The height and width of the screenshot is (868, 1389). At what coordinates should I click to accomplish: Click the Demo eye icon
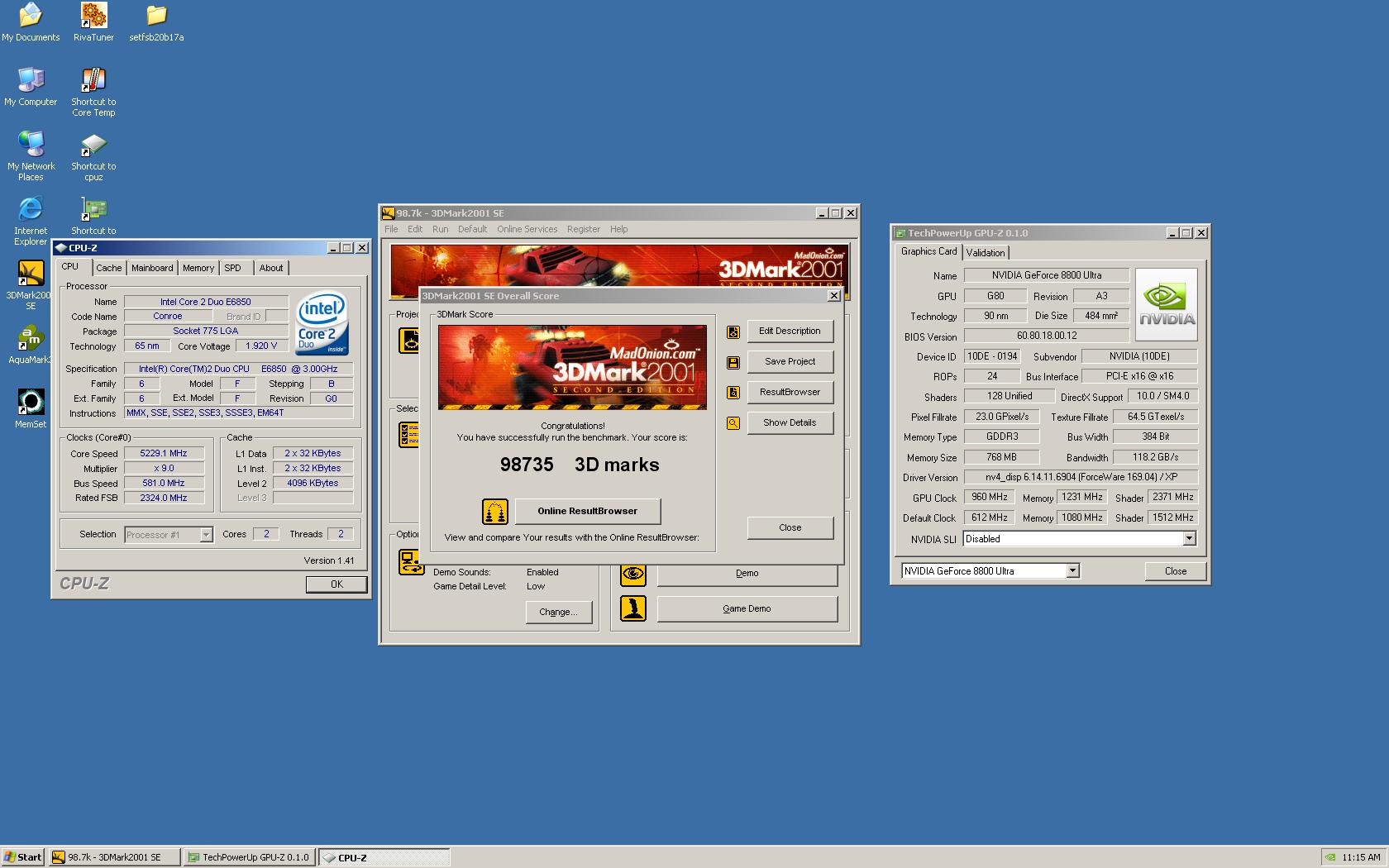tap(633, 573)
